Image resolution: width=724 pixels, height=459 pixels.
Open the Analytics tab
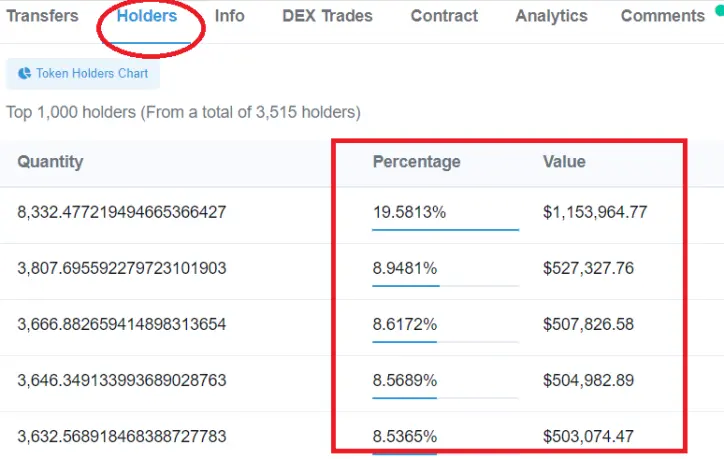(551, 16)
